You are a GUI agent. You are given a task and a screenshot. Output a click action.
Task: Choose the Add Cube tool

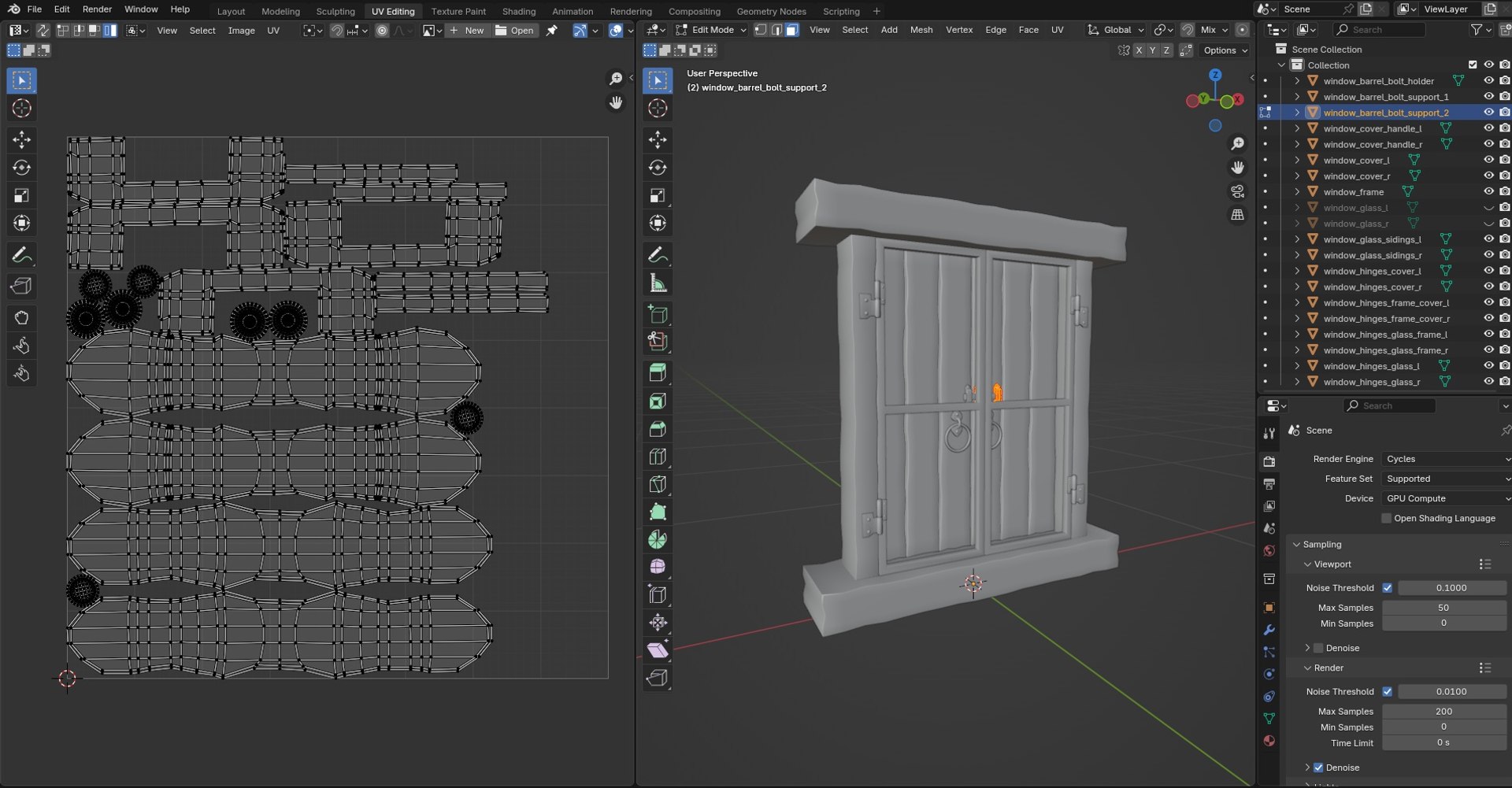658,314
